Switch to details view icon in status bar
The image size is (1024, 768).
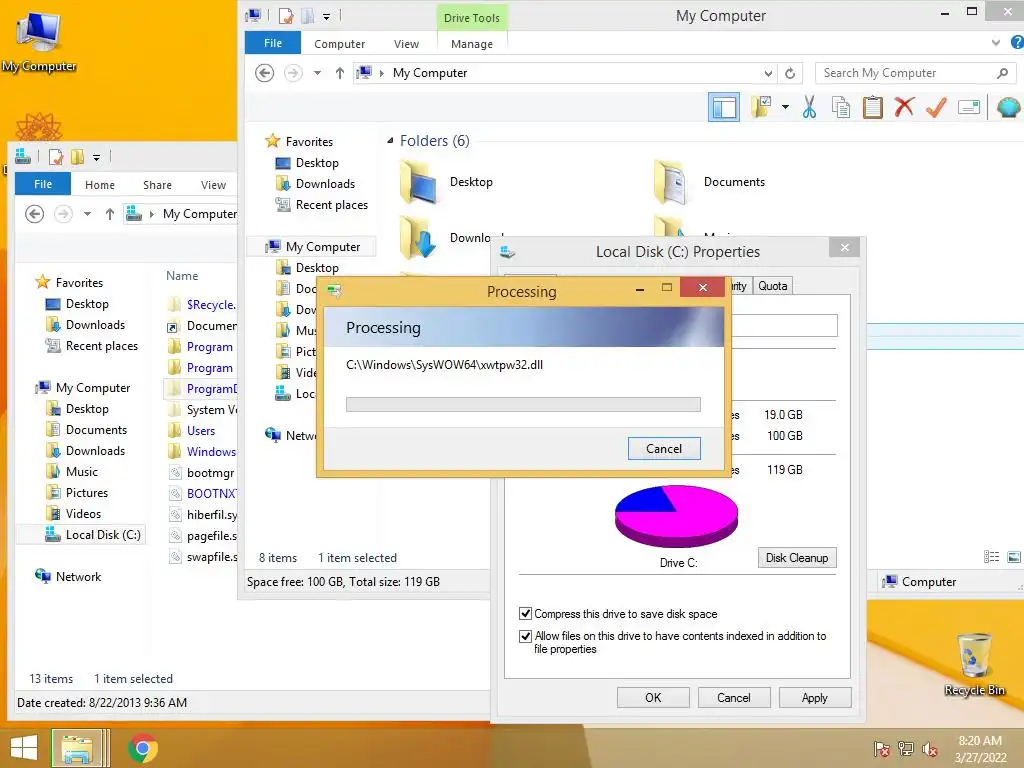tap(991, 556)
